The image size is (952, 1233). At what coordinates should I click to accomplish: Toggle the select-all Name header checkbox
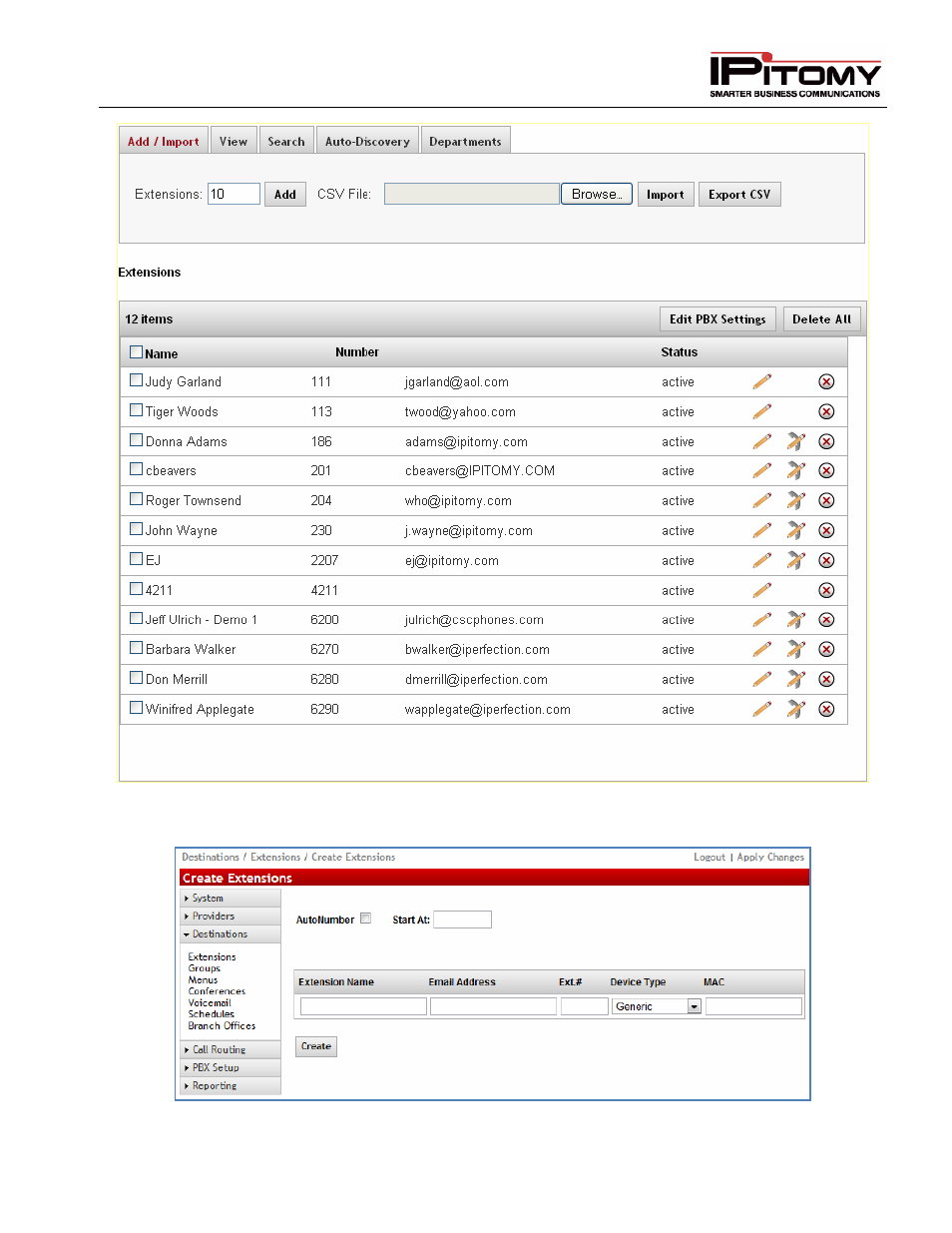tap(137, 351)
